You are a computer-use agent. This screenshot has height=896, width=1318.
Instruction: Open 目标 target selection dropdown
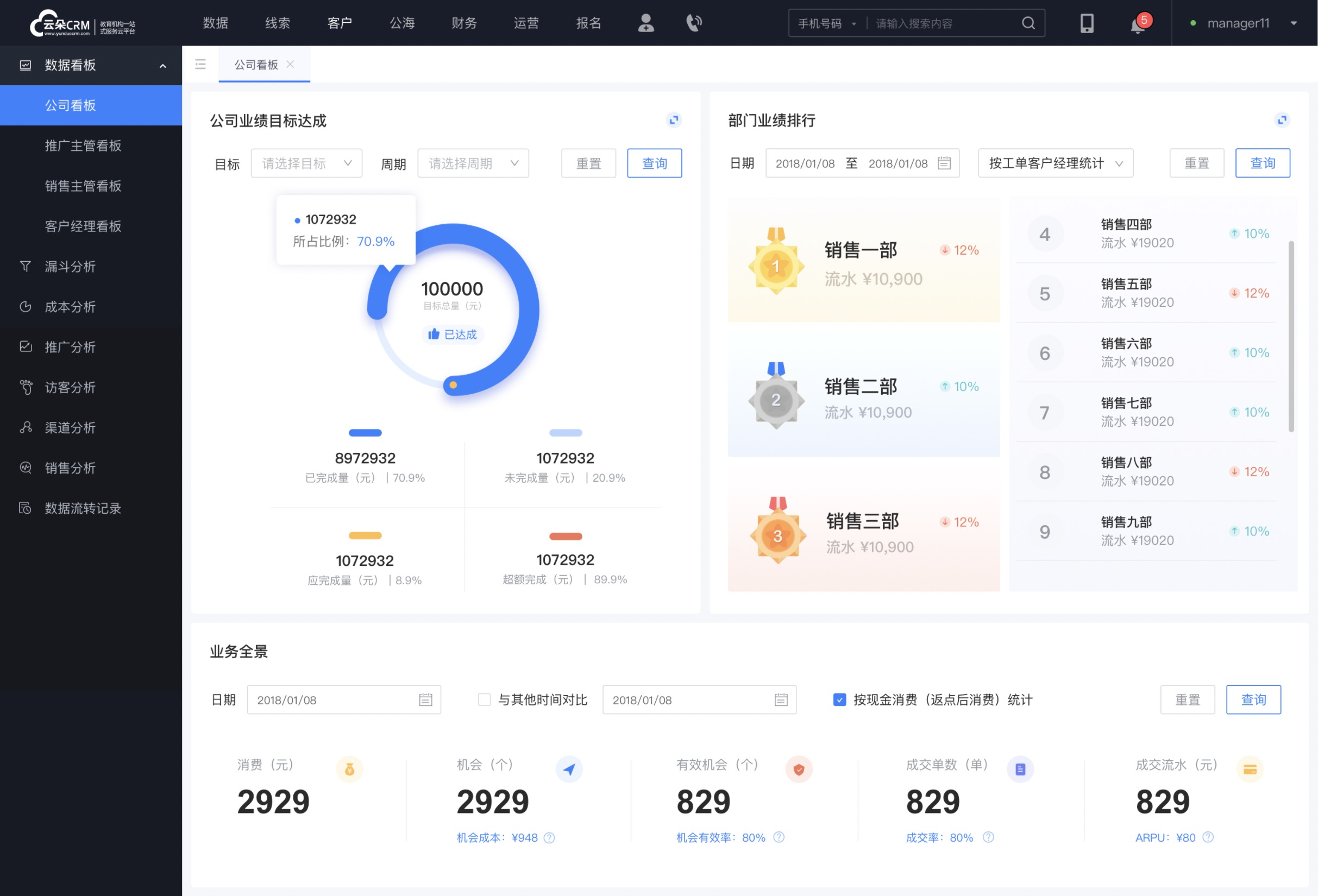coord(306,163)
